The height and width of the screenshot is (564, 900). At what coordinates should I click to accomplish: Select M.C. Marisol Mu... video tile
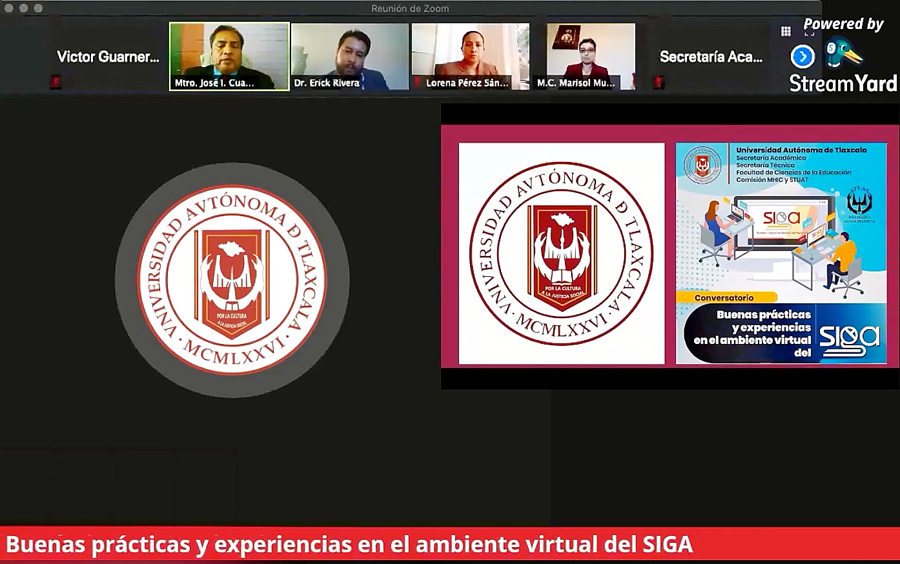[x=591, y=56]
